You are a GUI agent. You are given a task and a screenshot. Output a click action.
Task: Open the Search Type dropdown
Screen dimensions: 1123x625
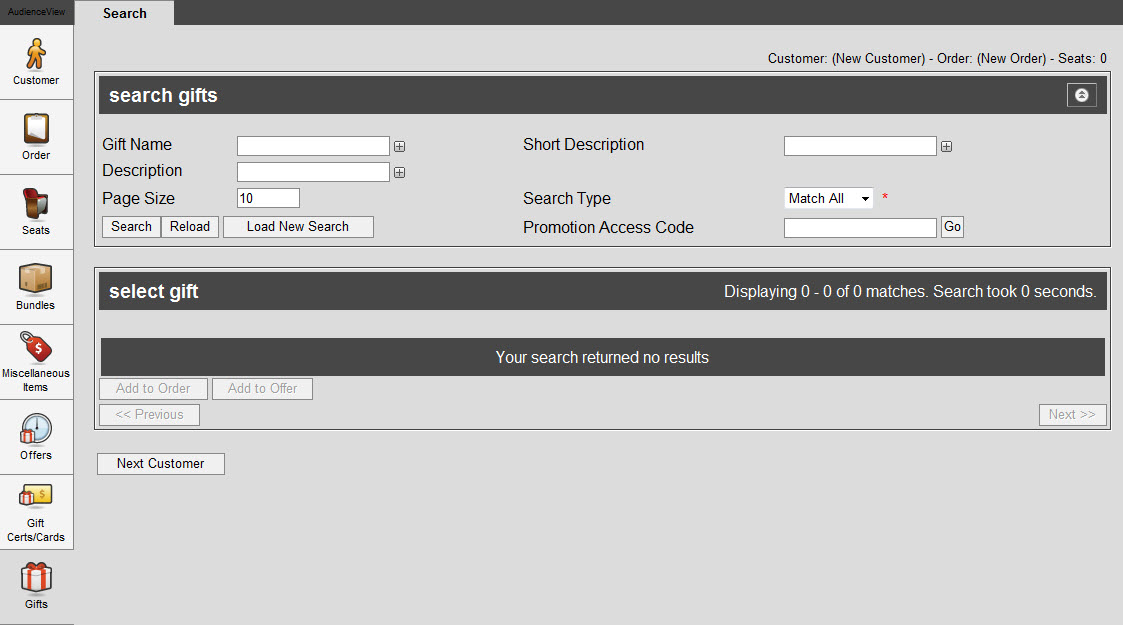(829, 198)
